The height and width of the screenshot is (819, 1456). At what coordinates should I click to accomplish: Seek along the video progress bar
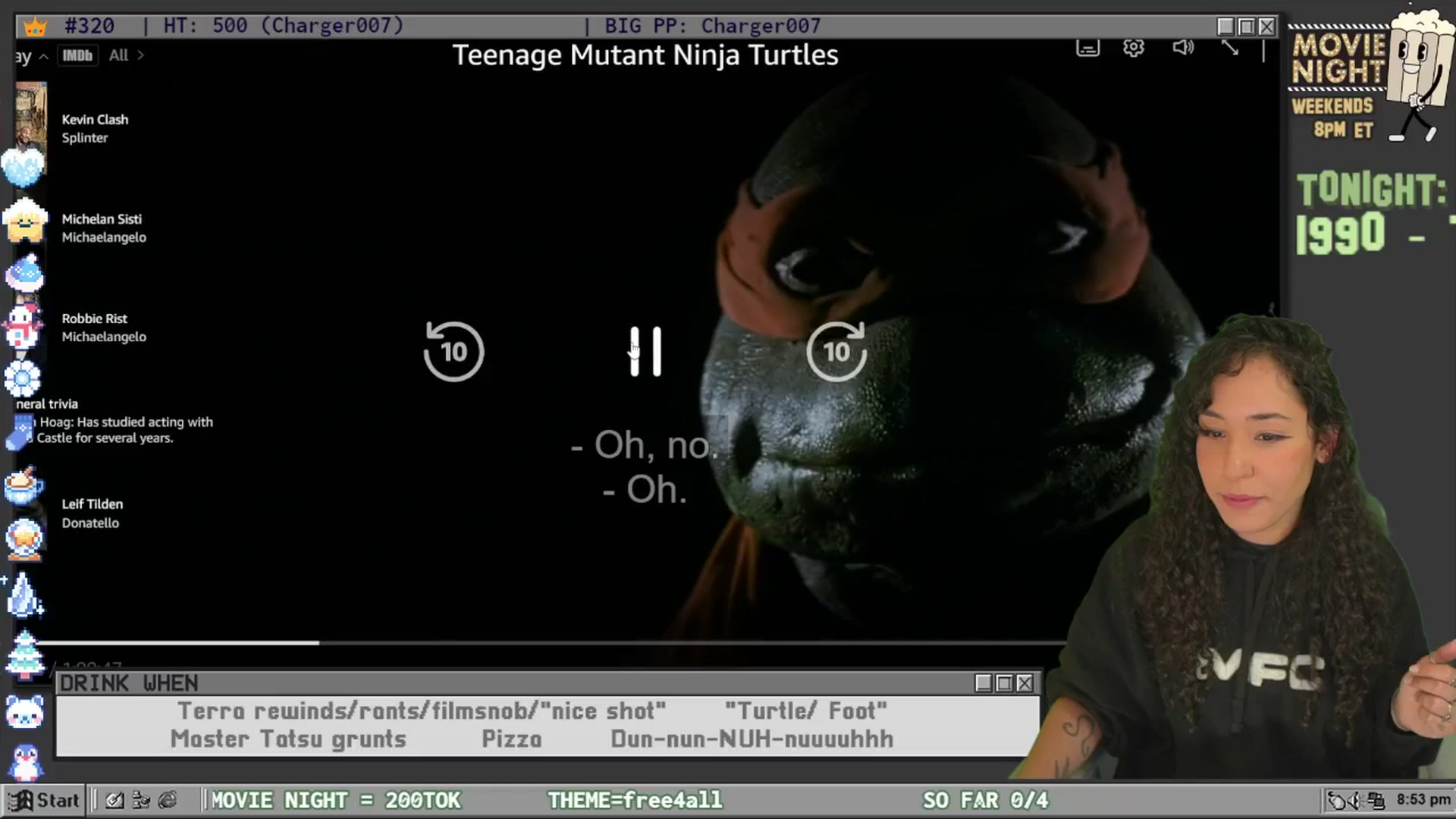551,642
